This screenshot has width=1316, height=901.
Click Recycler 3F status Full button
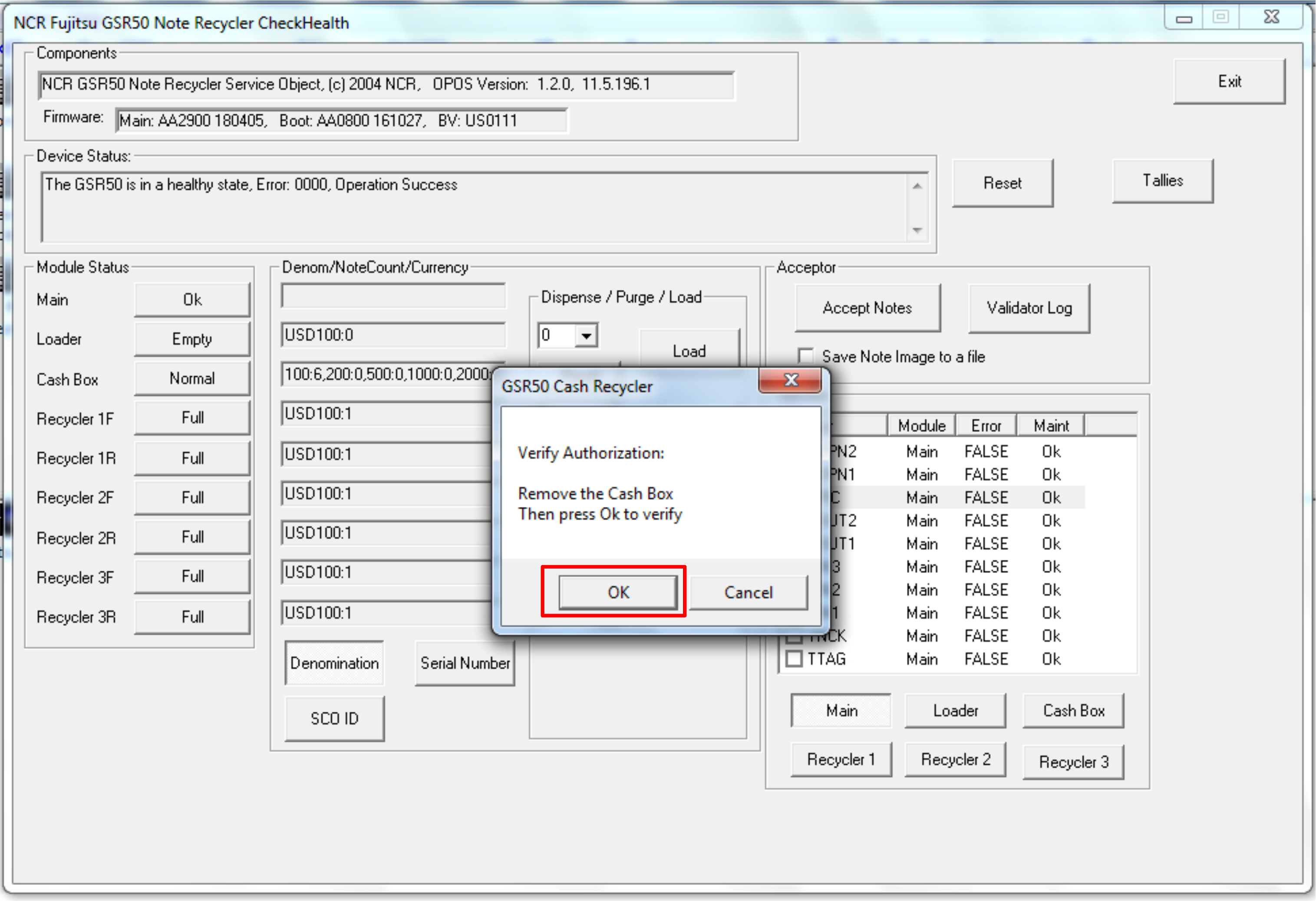pos(192,576)
